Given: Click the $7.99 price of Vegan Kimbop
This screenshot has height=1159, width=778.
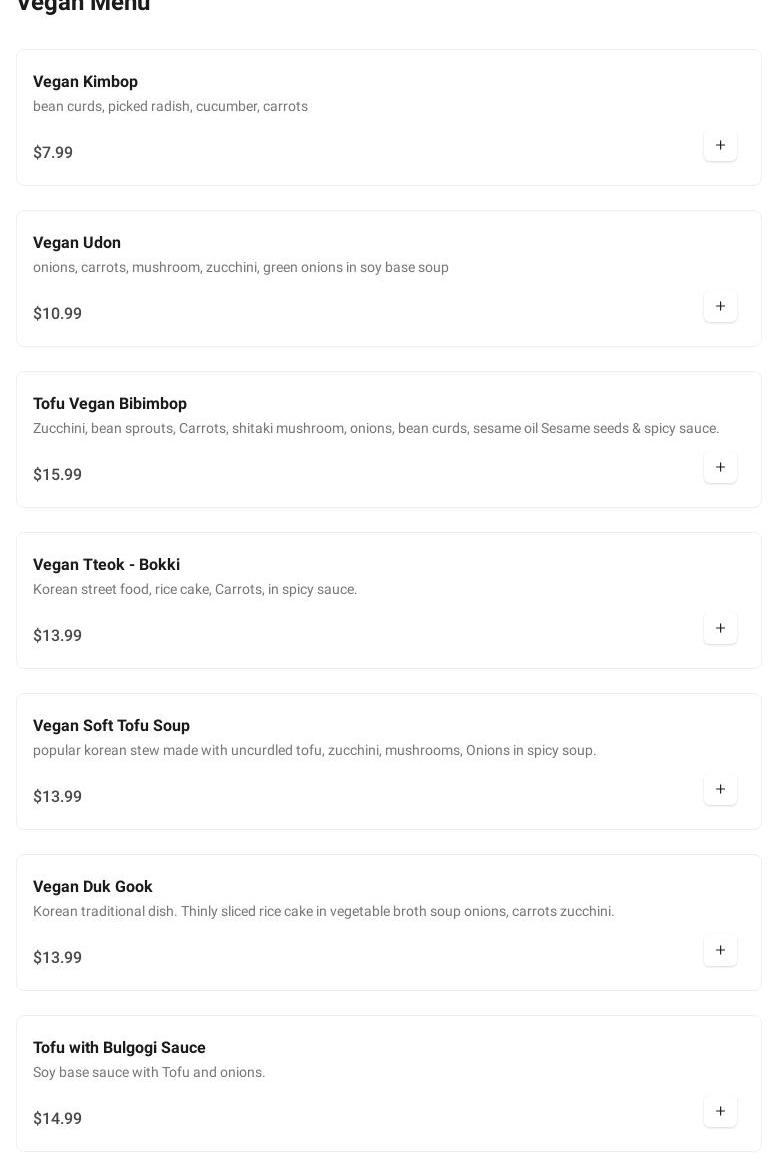Looking at the screenshot, I should click(x=53, y=153).
